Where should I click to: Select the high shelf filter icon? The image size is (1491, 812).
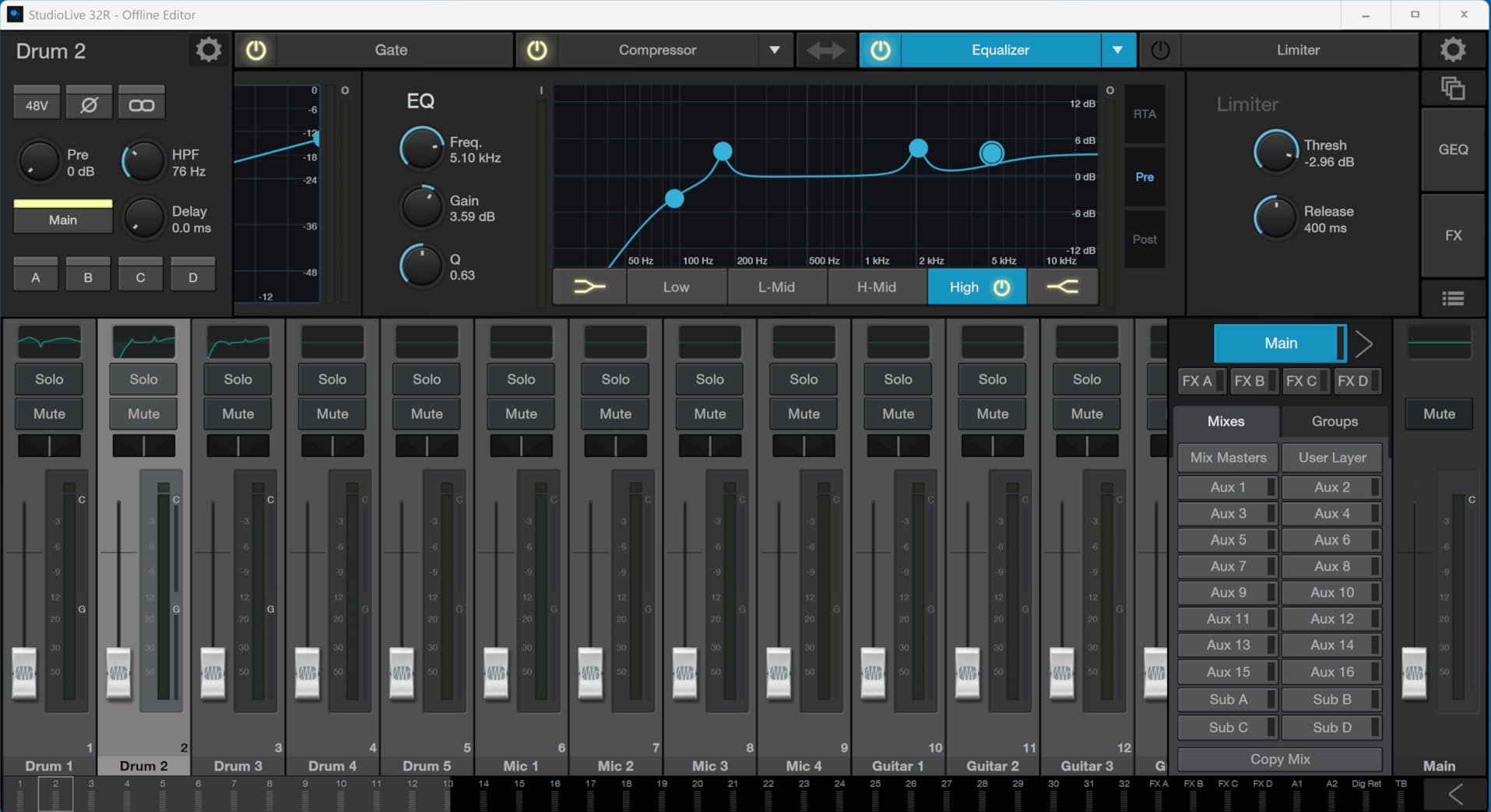pos(1062,287)
